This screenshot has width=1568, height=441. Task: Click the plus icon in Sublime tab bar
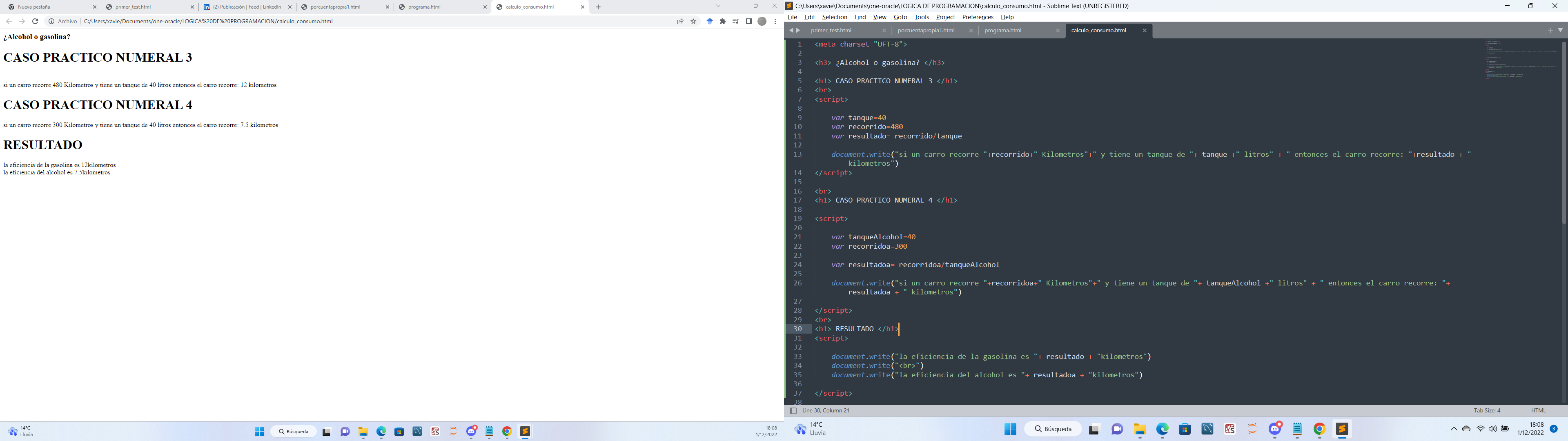tap(1550, 31)
